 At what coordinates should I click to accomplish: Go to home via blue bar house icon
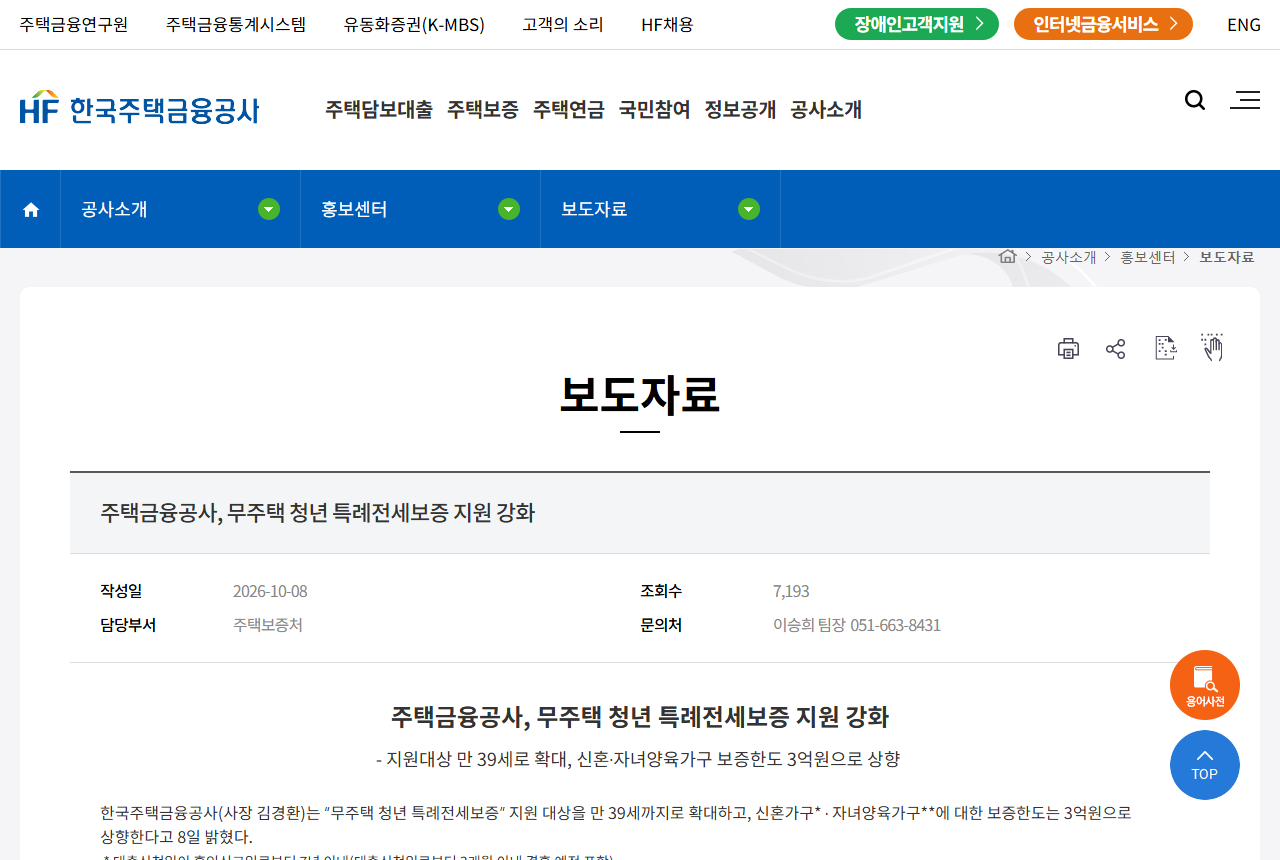[31, 209]
